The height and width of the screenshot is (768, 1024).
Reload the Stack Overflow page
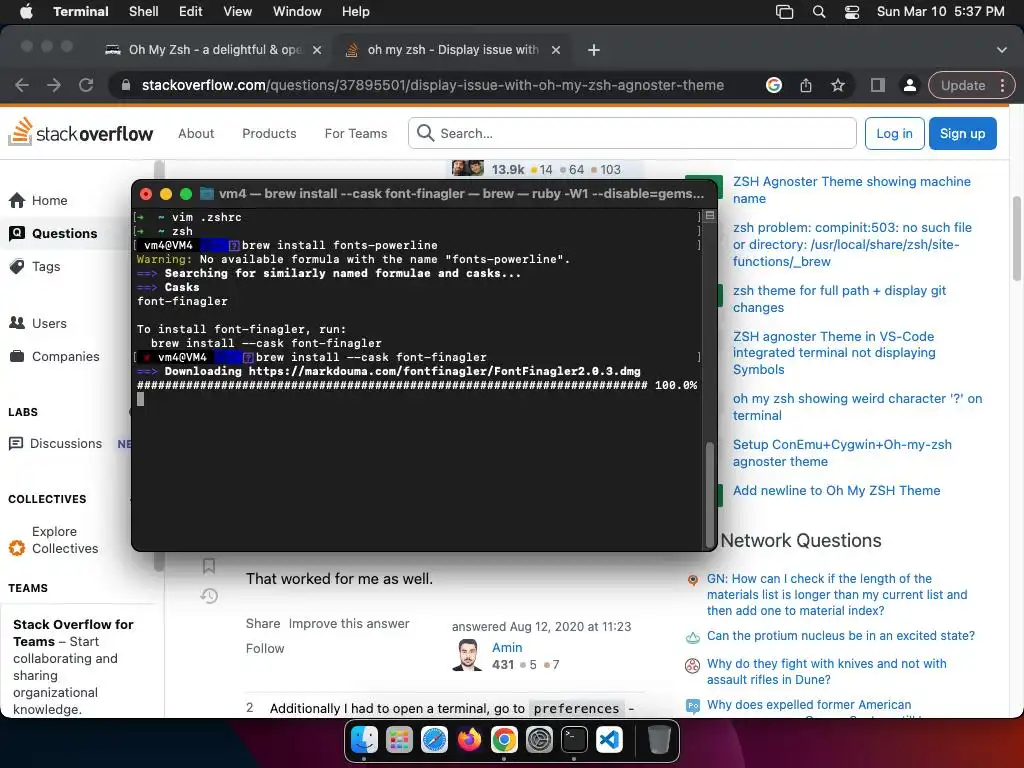coord(86,85)
